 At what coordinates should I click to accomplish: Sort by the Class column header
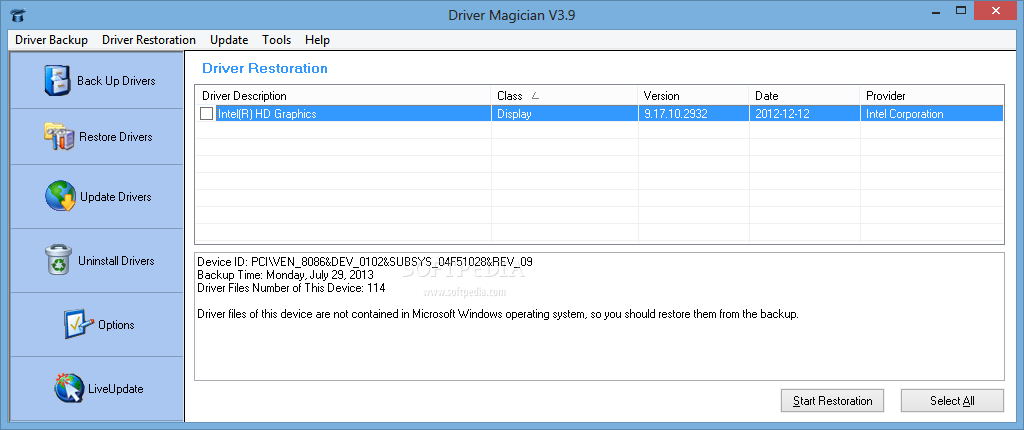[x=564, y=95]
